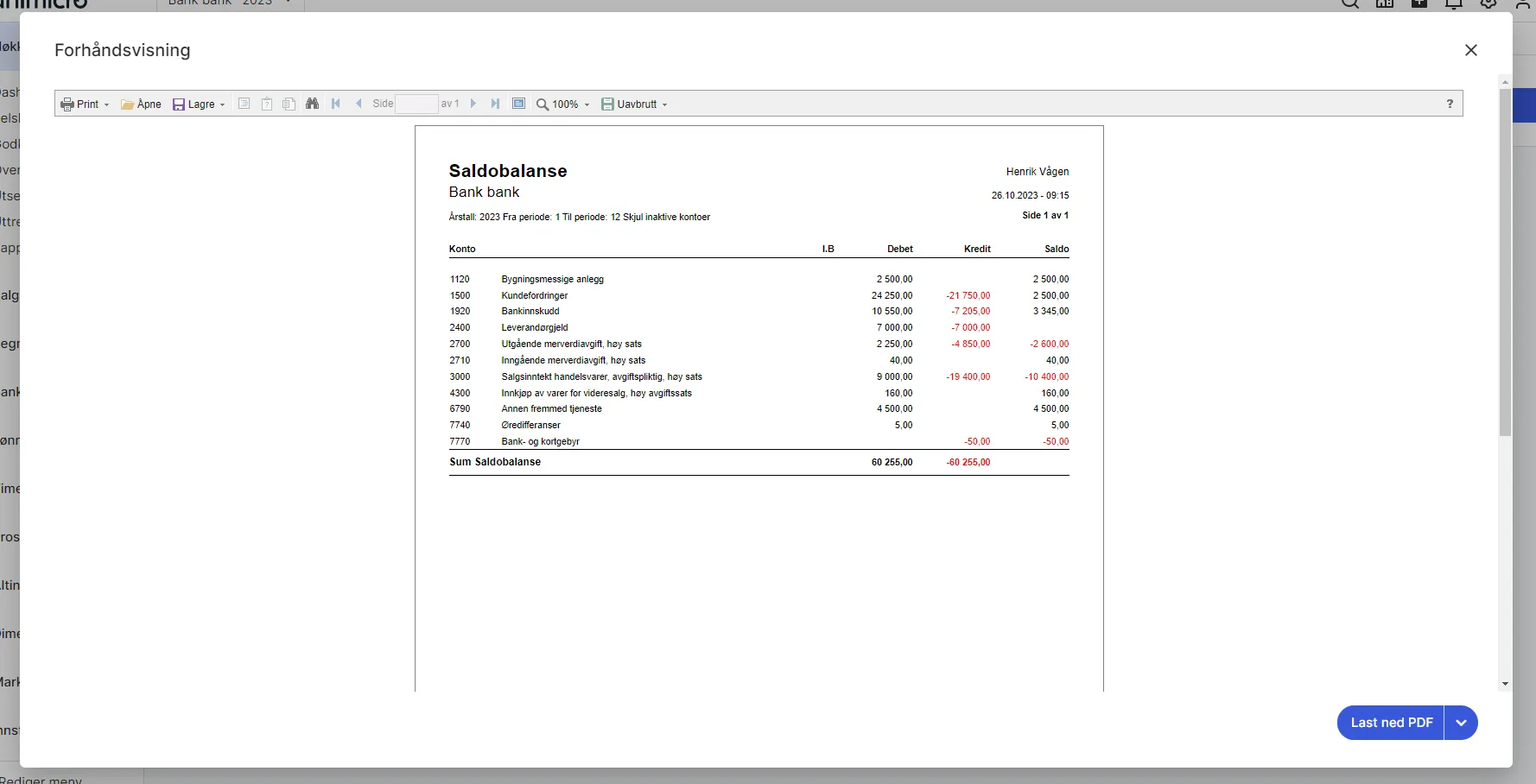Go to previous page arrow
Image resolution: width=1536 pixels, height=784 pixels.
click(359, 104)
